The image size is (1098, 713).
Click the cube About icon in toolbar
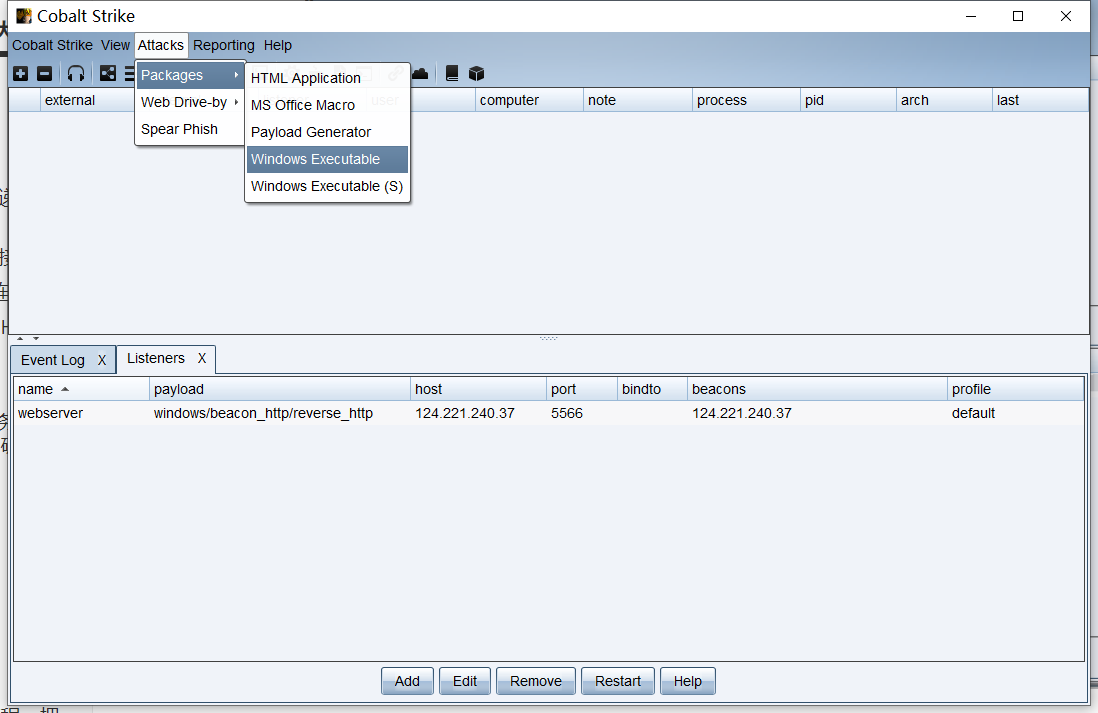(x=476, y=74)
